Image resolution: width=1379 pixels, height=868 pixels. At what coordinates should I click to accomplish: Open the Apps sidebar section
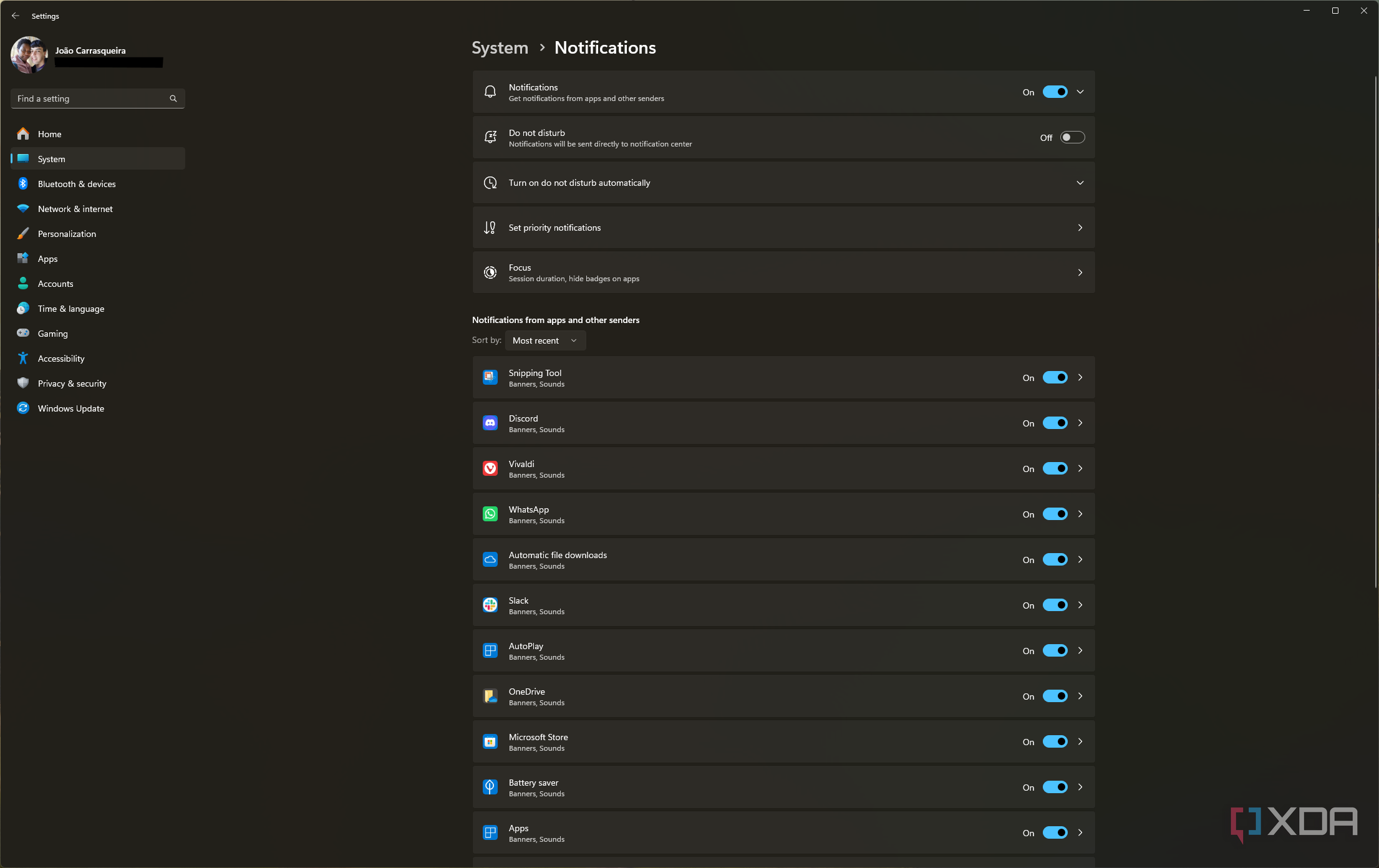[98, 259]
